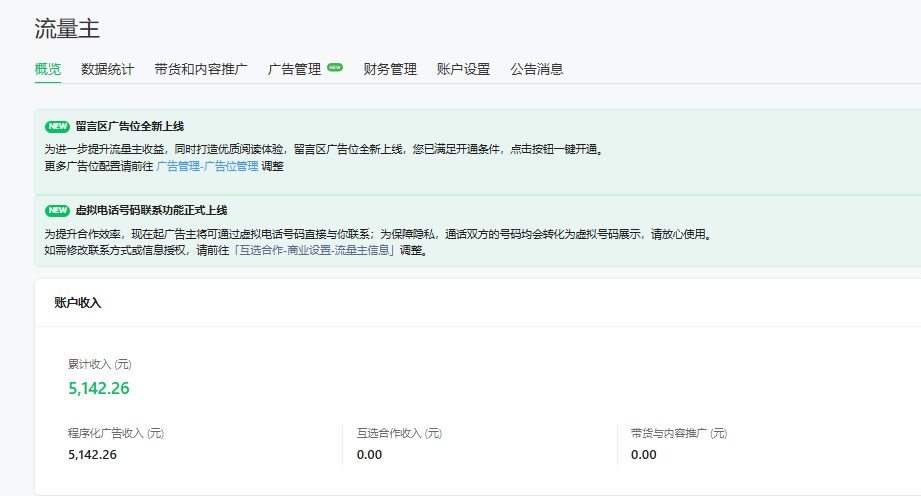Click the 虚拟电话号码联系功能正式上线 notice title
The width and height of the screenshot is (921, 496).
pyautogui.click(x=151, y=211)
